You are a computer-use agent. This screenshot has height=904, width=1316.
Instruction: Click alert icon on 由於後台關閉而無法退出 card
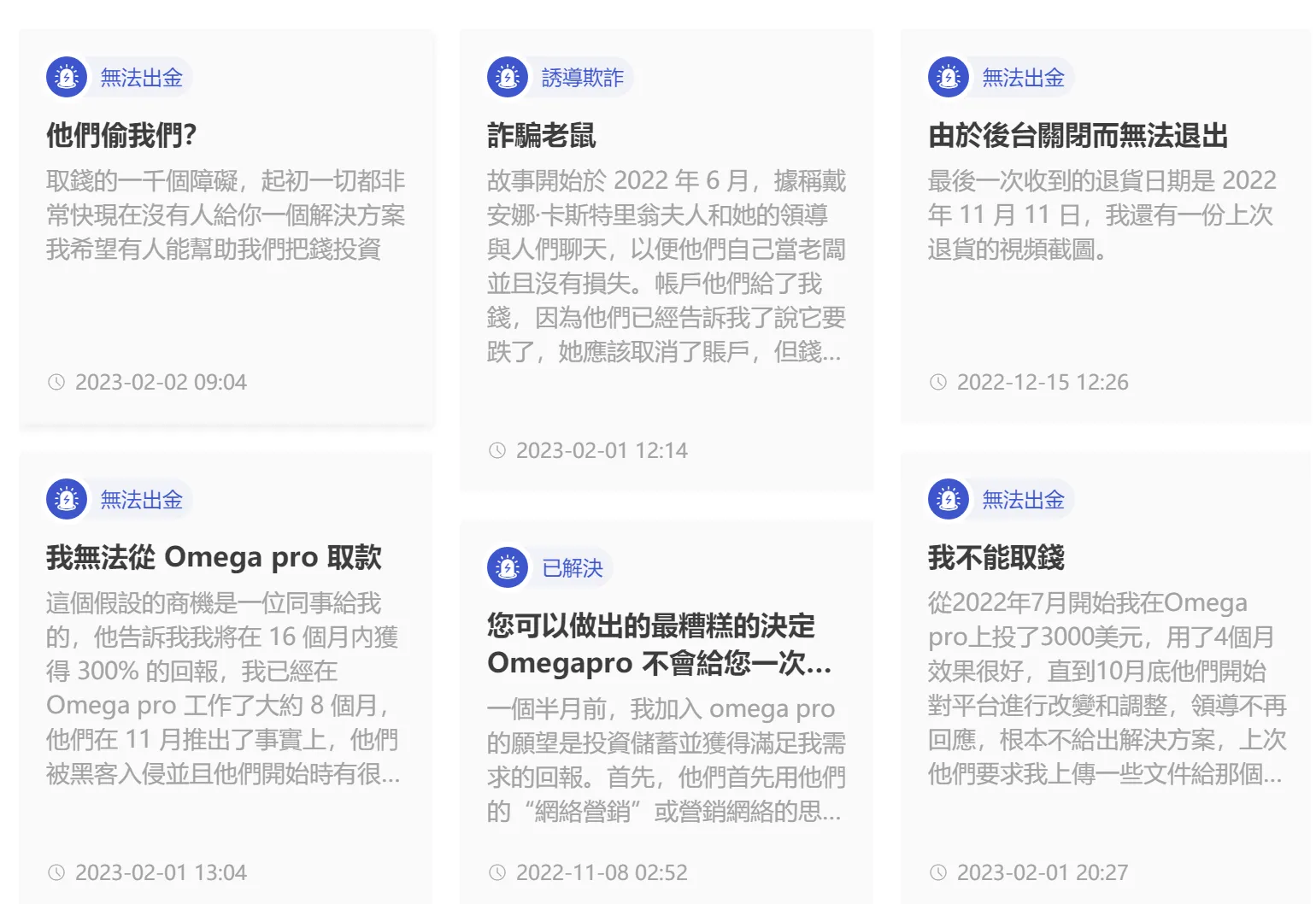tap(949, 78)
